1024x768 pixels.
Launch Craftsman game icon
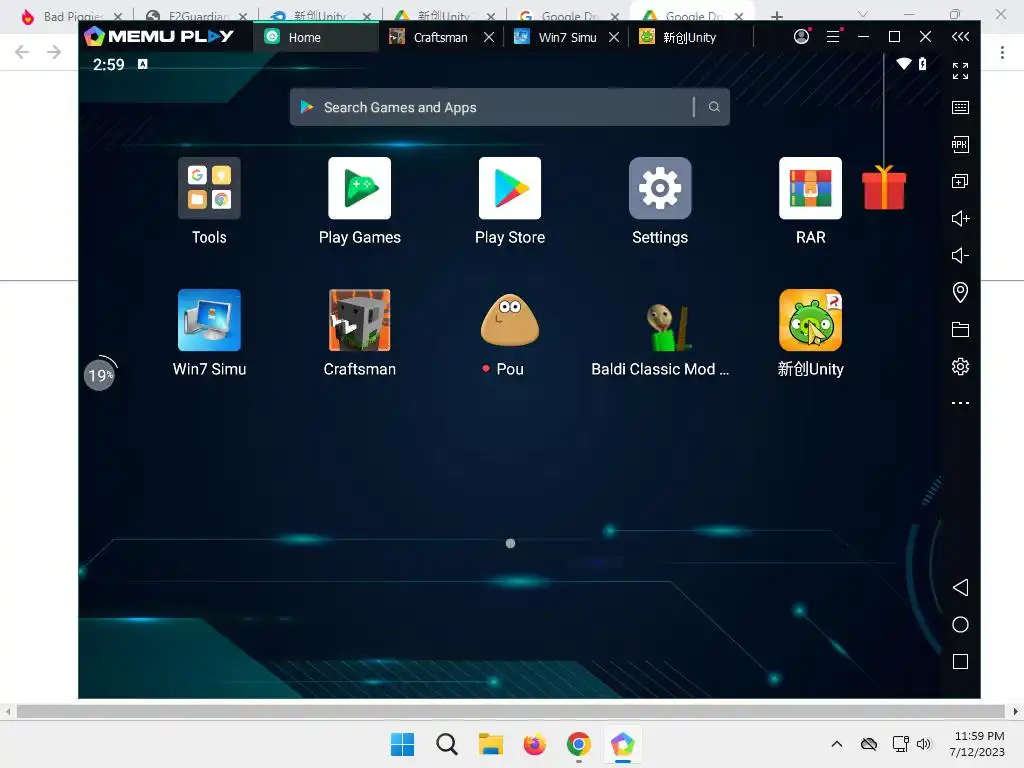pos(359,320)
